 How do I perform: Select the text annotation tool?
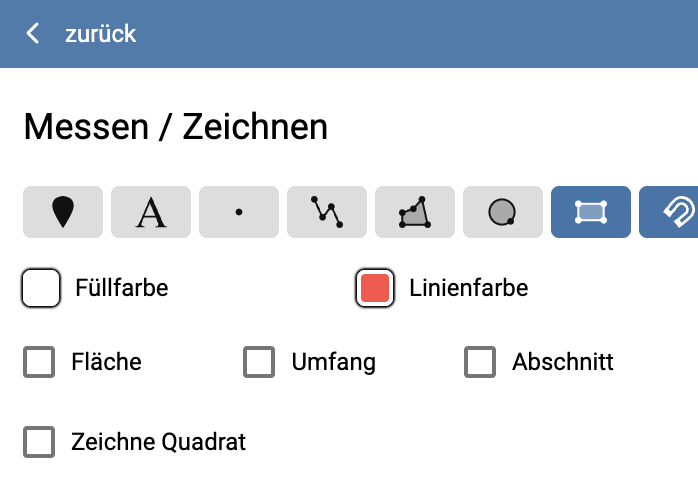(x=150, y=212)
